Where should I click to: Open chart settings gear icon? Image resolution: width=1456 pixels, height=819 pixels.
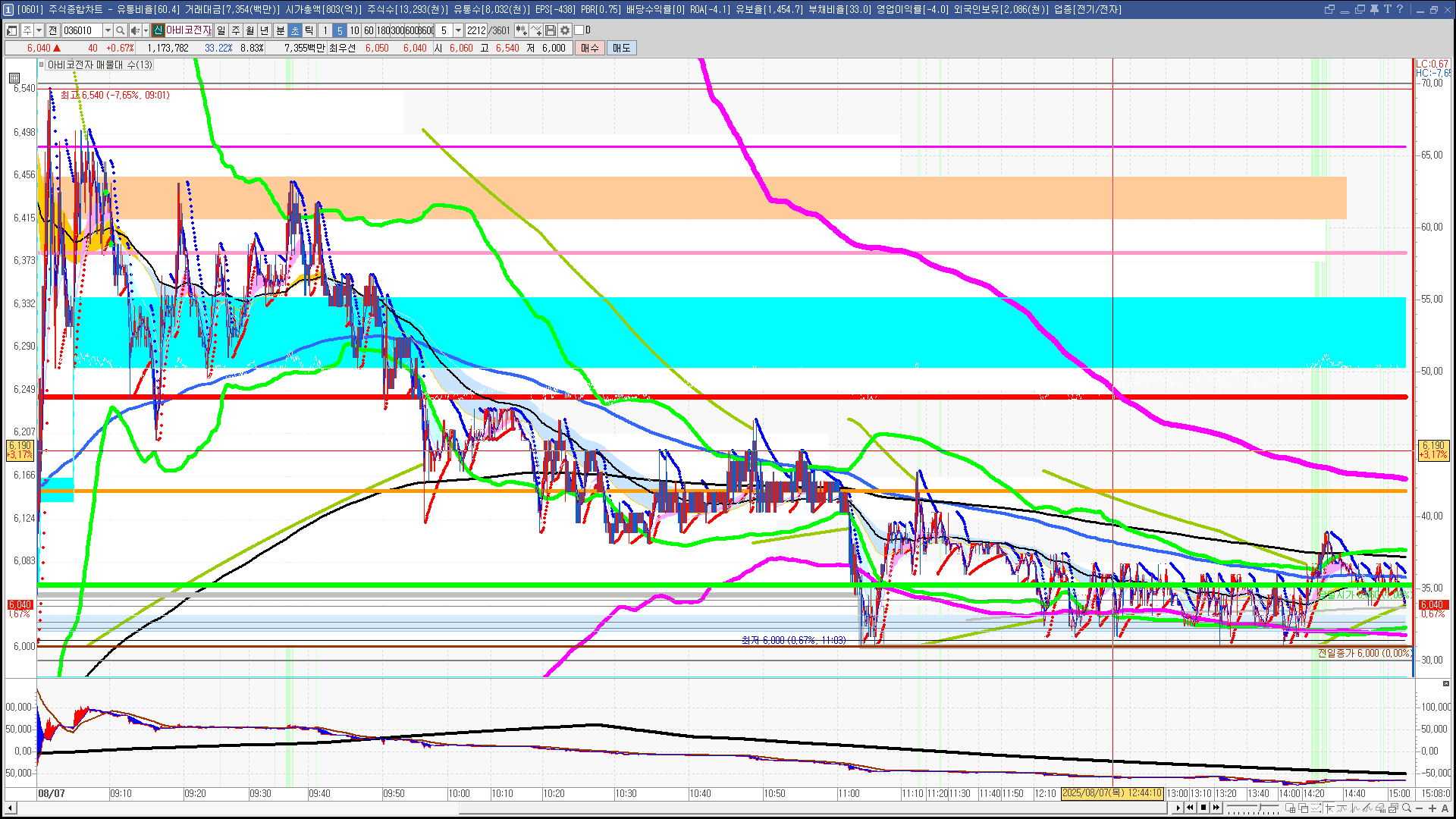point(565,30)
